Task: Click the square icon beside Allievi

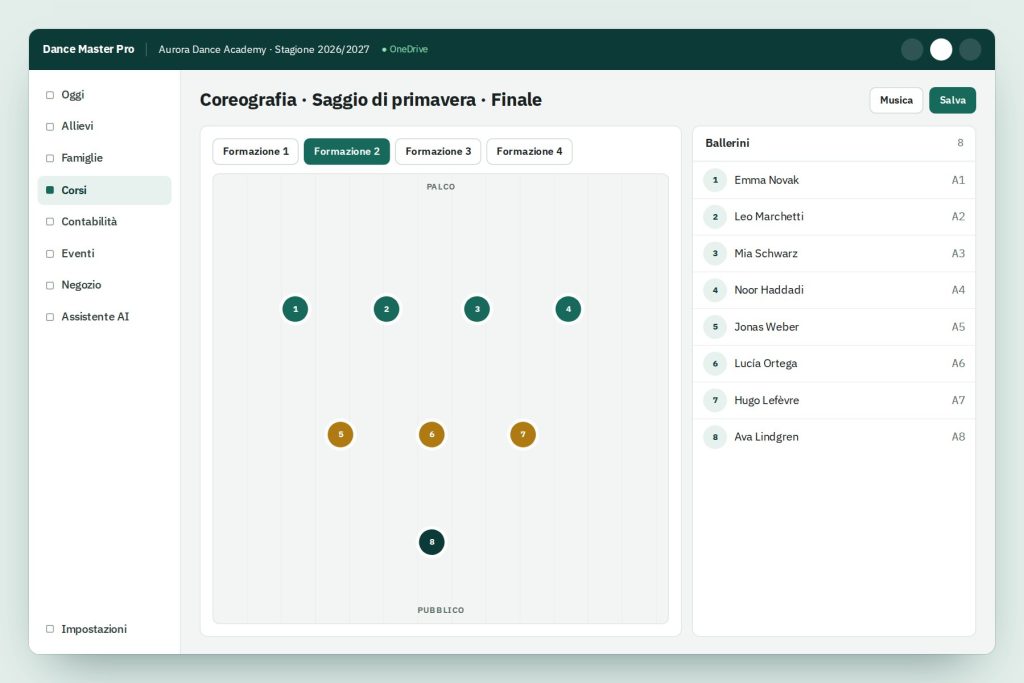Action: coord(50,127)
